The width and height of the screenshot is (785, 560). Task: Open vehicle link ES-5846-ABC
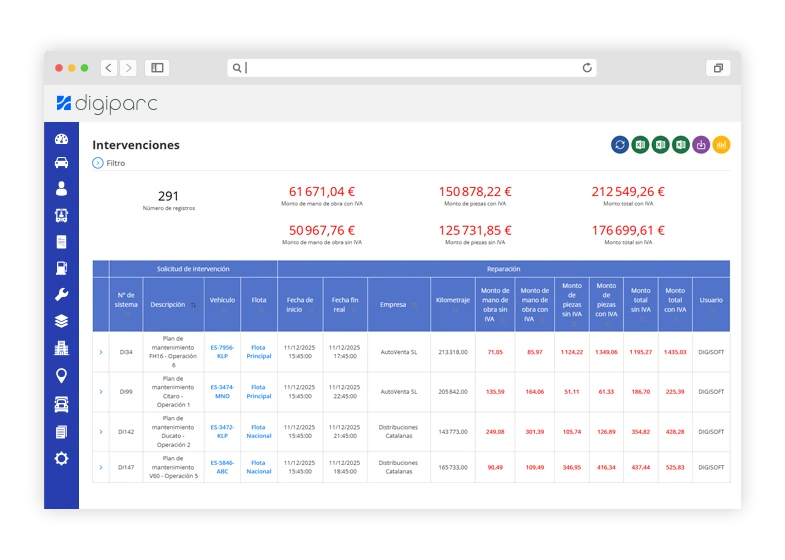tap(222, 467)
